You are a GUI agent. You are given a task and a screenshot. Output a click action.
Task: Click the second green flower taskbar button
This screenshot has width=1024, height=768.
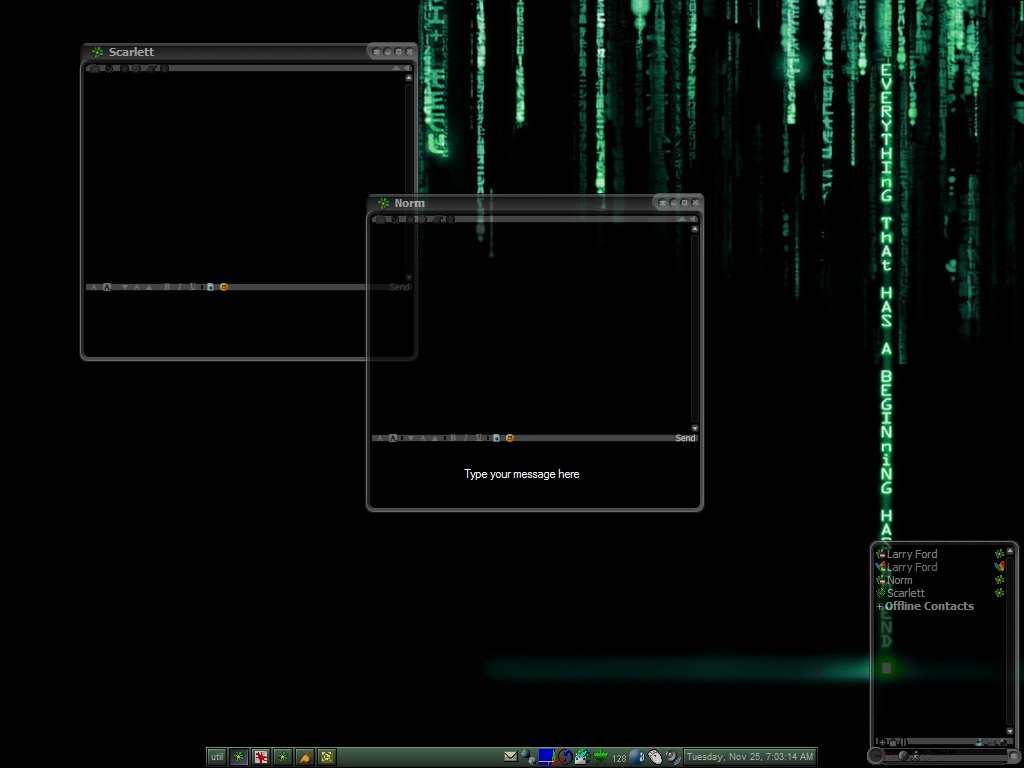click(x=283, y=757)
